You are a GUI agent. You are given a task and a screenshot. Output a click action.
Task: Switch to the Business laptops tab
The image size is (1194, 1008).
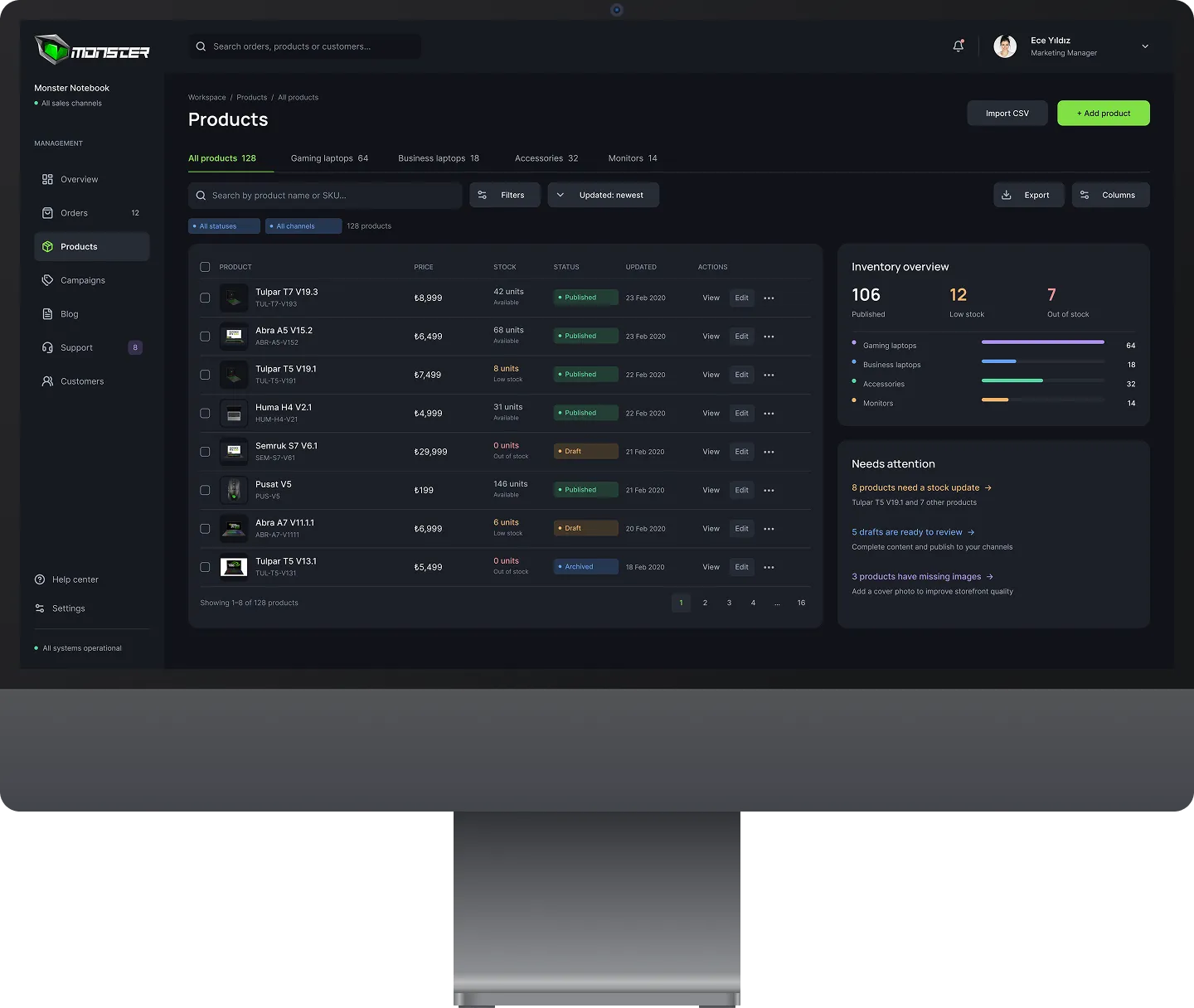pyautogui.click(x=439, y=158)
